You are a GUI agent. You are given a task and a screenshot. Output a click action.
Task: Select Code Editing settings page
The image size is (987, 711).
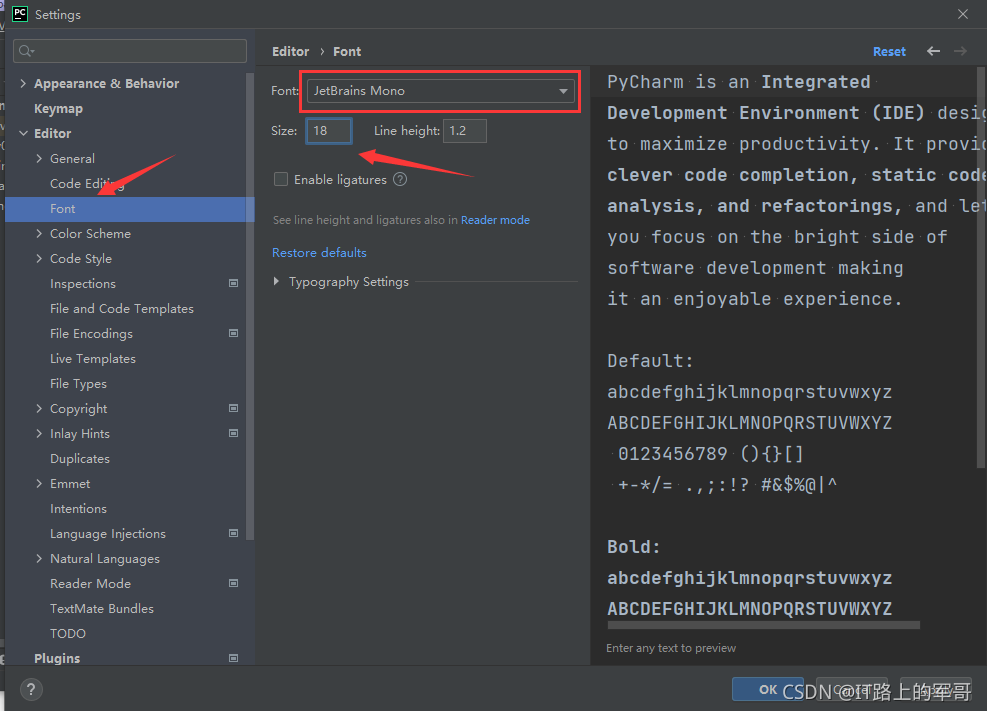click(x=87, y=184)
